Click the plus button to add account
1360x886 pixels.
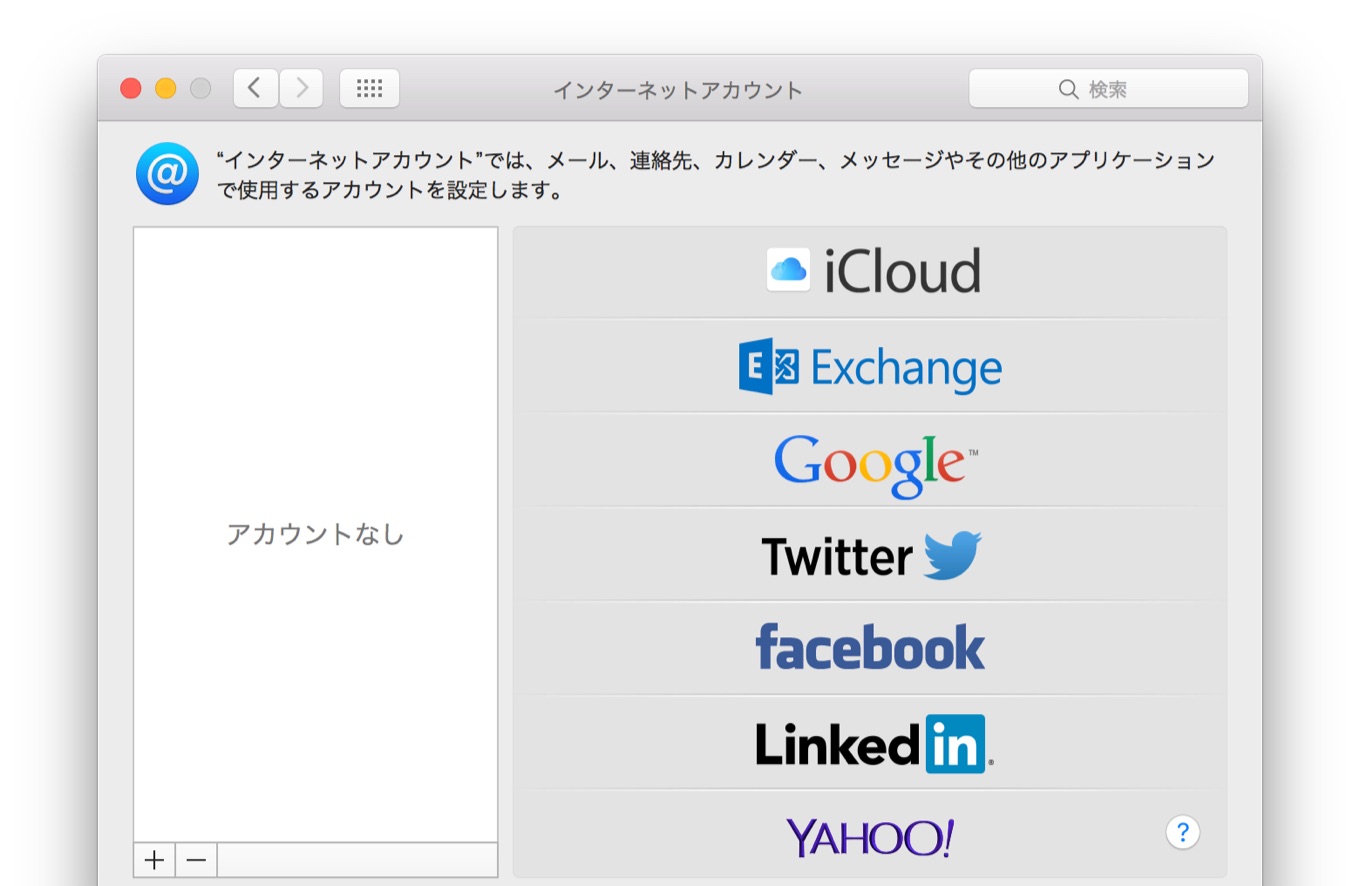pyautogui.click(x=154, y=860)
